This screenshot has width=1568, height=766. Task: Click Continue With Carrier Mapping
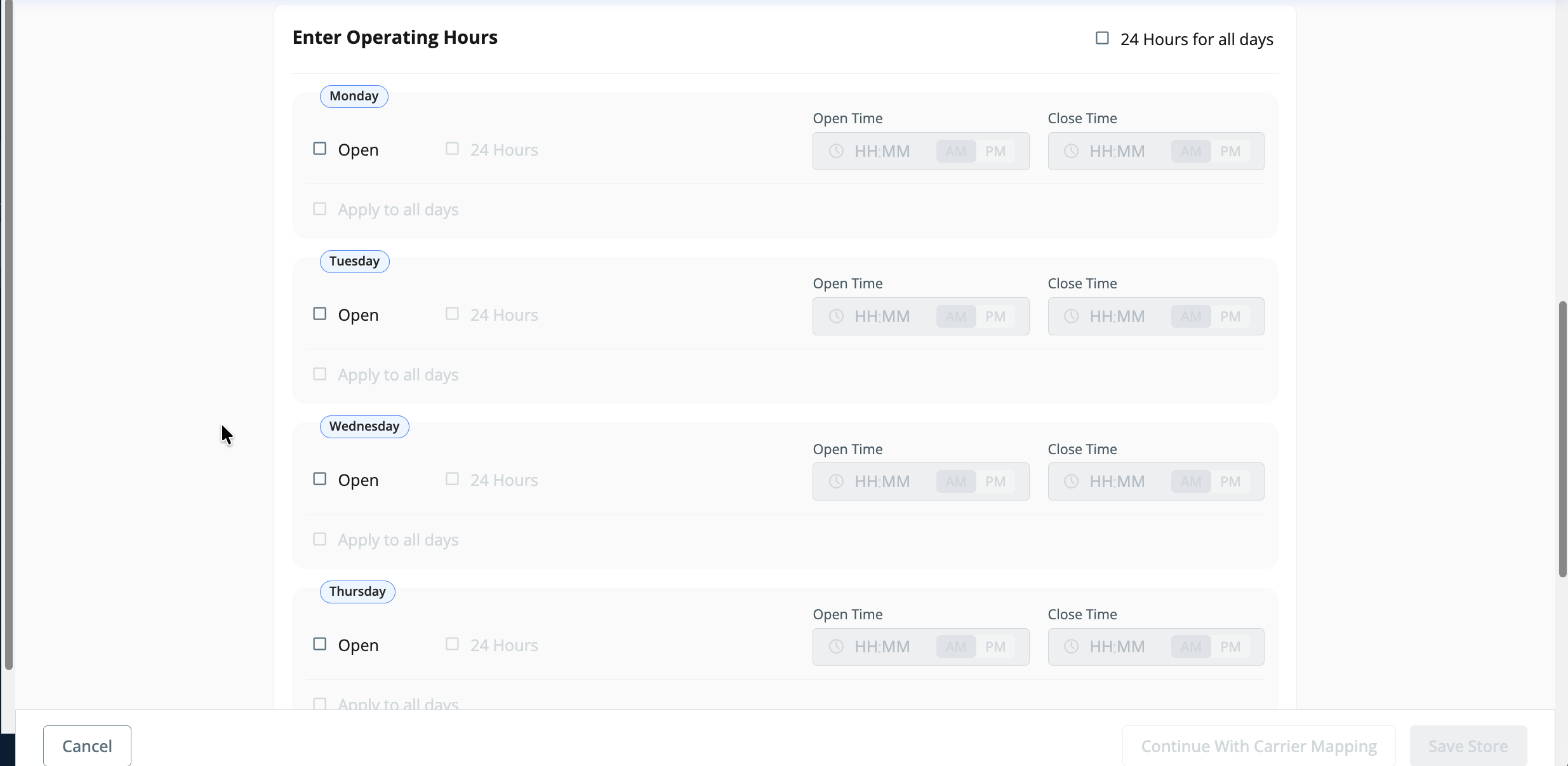(x=1258, y=746)
